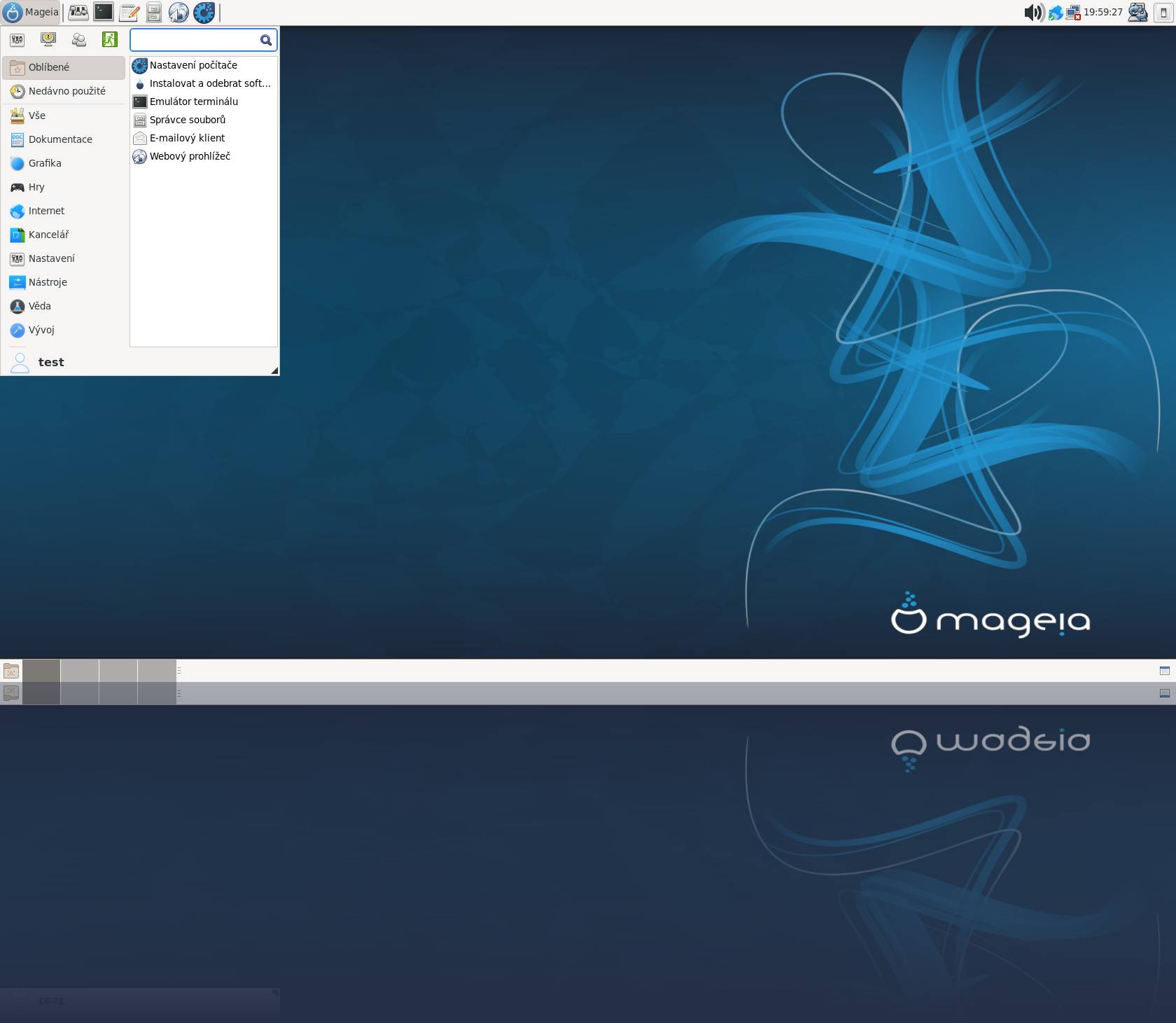Viewport: 1176px width, 1023px height.
Task: Launch the terminal from the top panel
Action: 104,12
